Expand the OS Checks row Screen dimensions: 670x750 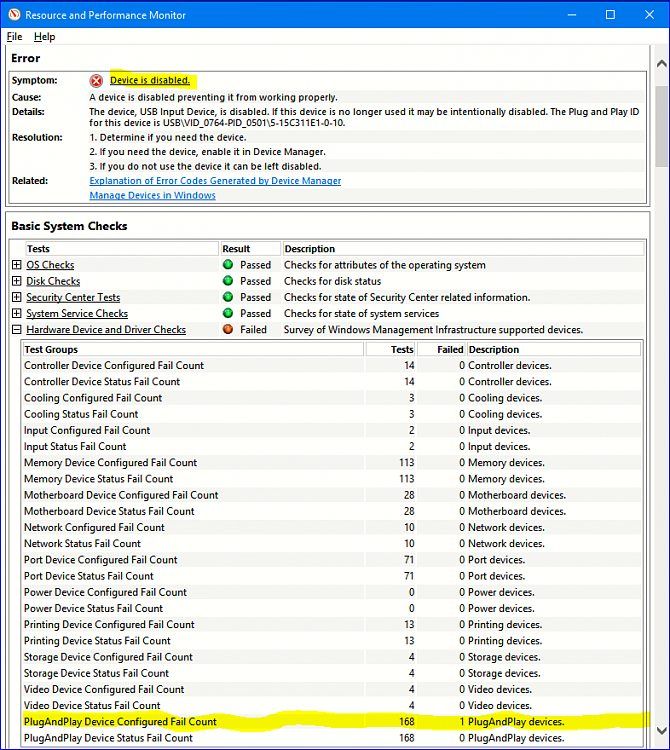click(x=17, y=265)
